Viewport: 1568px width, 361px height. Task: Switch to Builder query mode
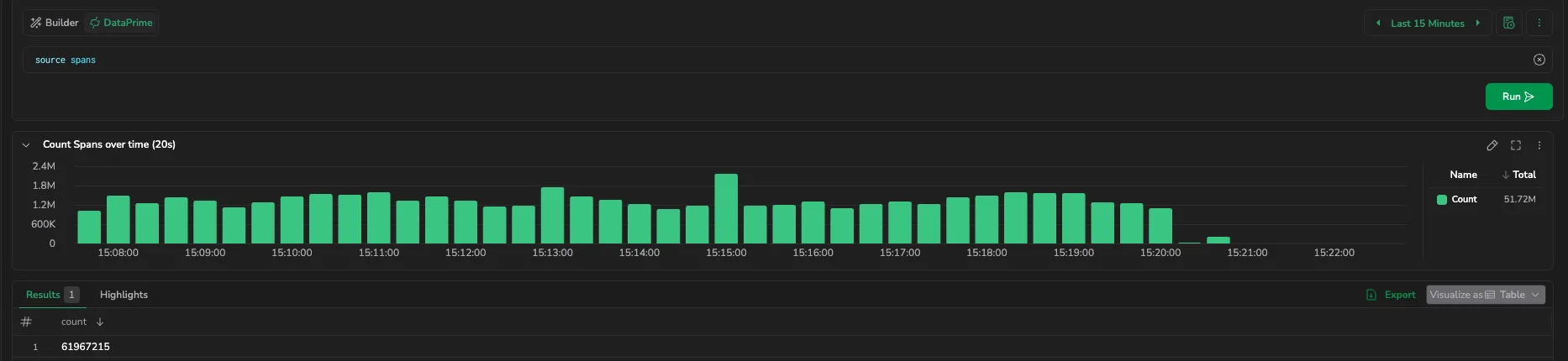click(x=55, y=23)
